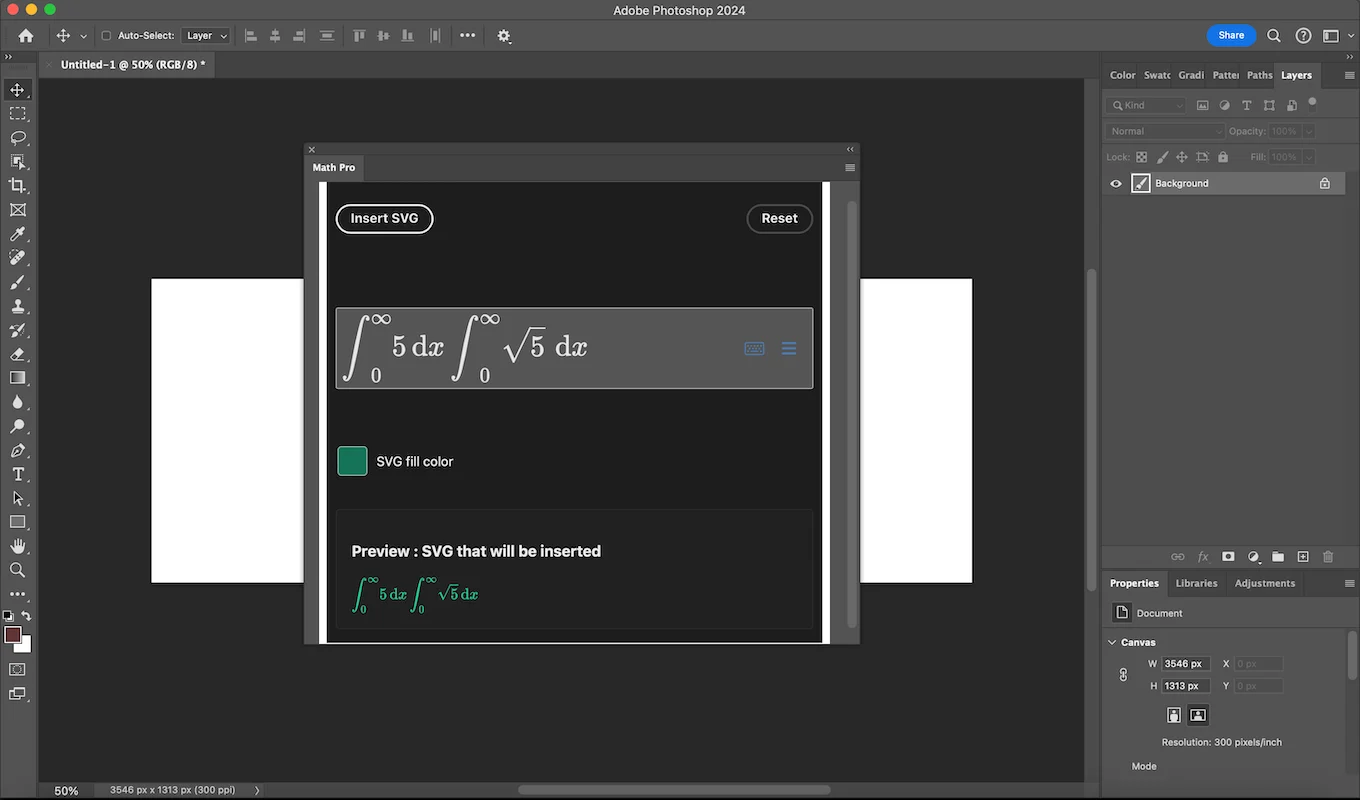Toggle the width-height link in Canvas
The height and width of the screenshot is (800, 1360).
pyautogui.click(x=1123, y=675)
